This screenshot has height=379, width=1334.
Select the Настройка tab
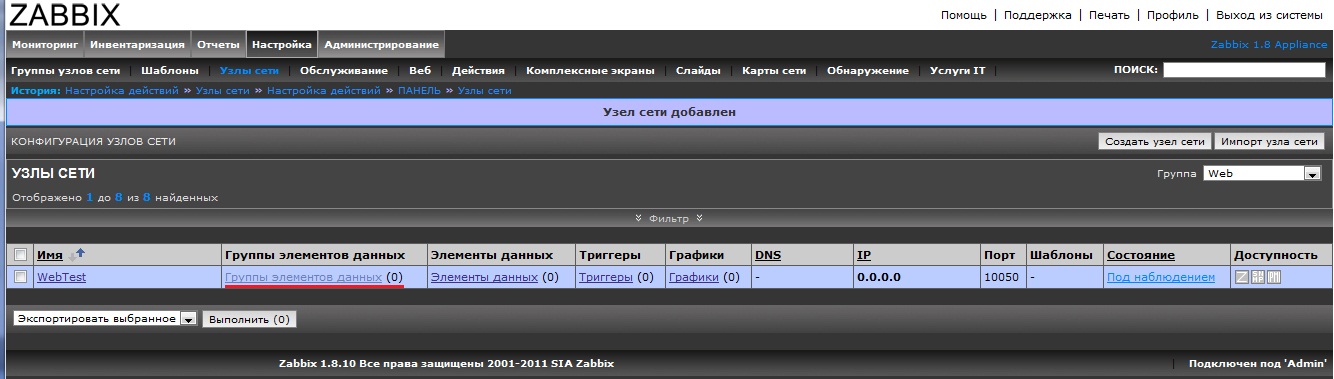coord(282,45)
